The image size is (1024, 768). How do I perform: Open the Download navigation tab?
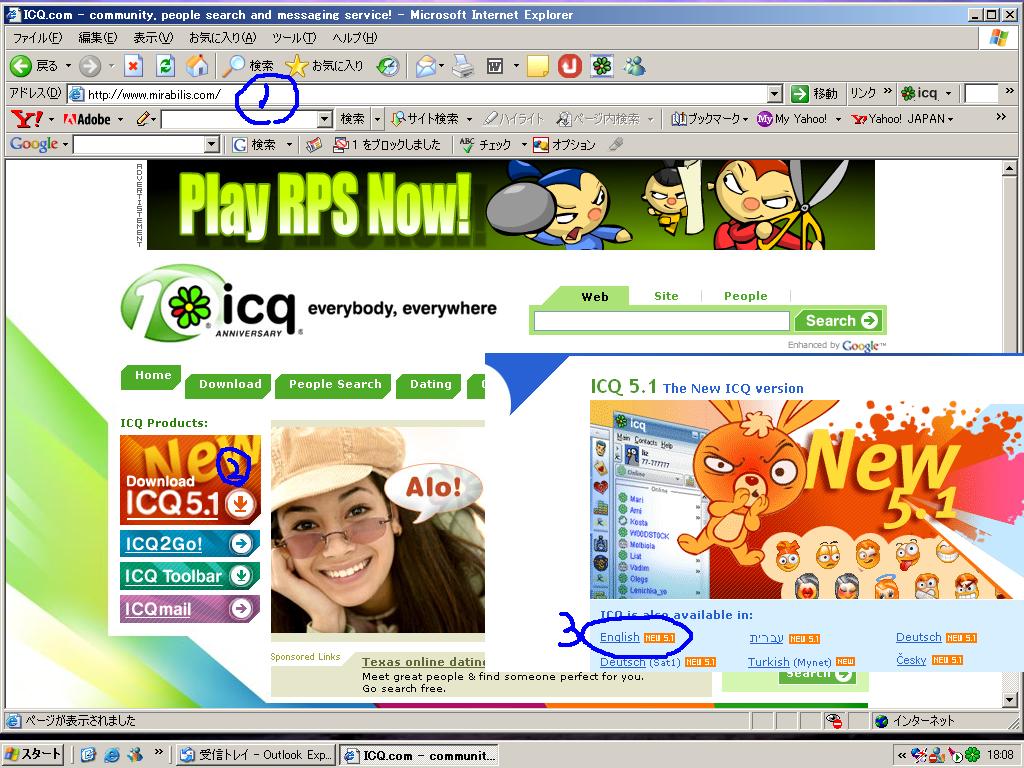click(x=230, y=385)
